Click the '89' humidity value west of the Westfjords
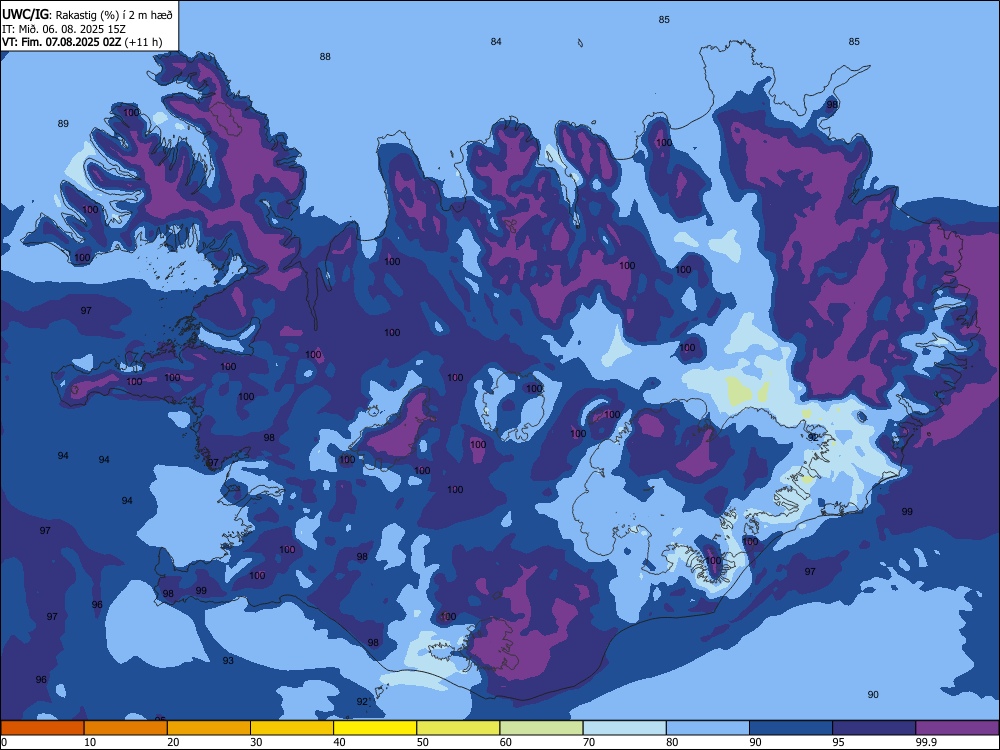The width and height of the screenshot is (1000, 750). [63, 124]
